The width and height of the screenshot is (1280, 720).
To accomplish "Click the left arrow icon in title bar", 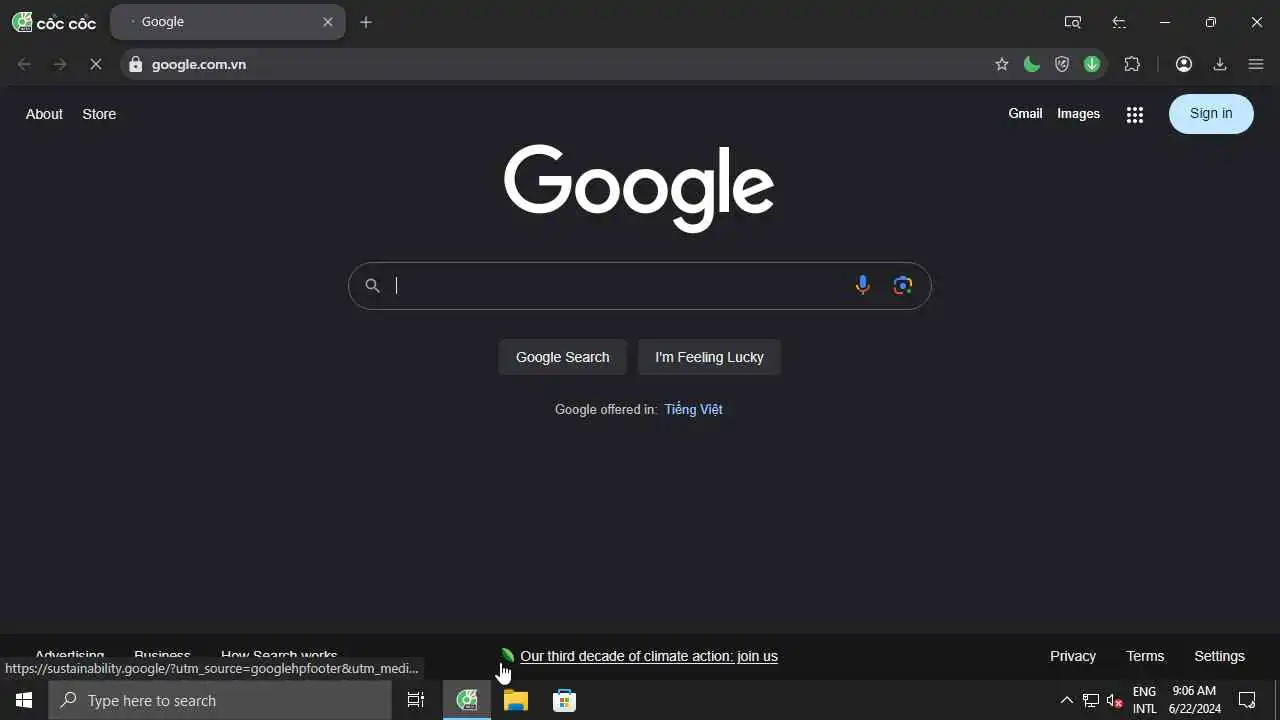I will 1119,22.
